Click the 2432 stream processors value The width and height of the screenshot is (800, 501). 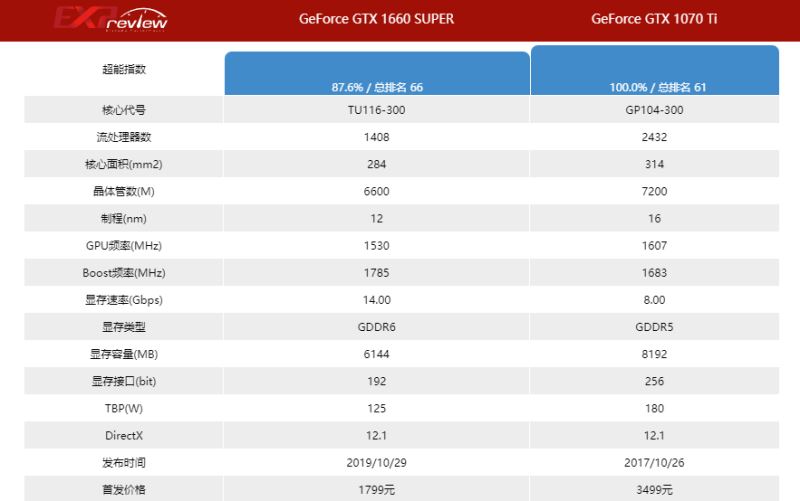[x=656, y=137]
